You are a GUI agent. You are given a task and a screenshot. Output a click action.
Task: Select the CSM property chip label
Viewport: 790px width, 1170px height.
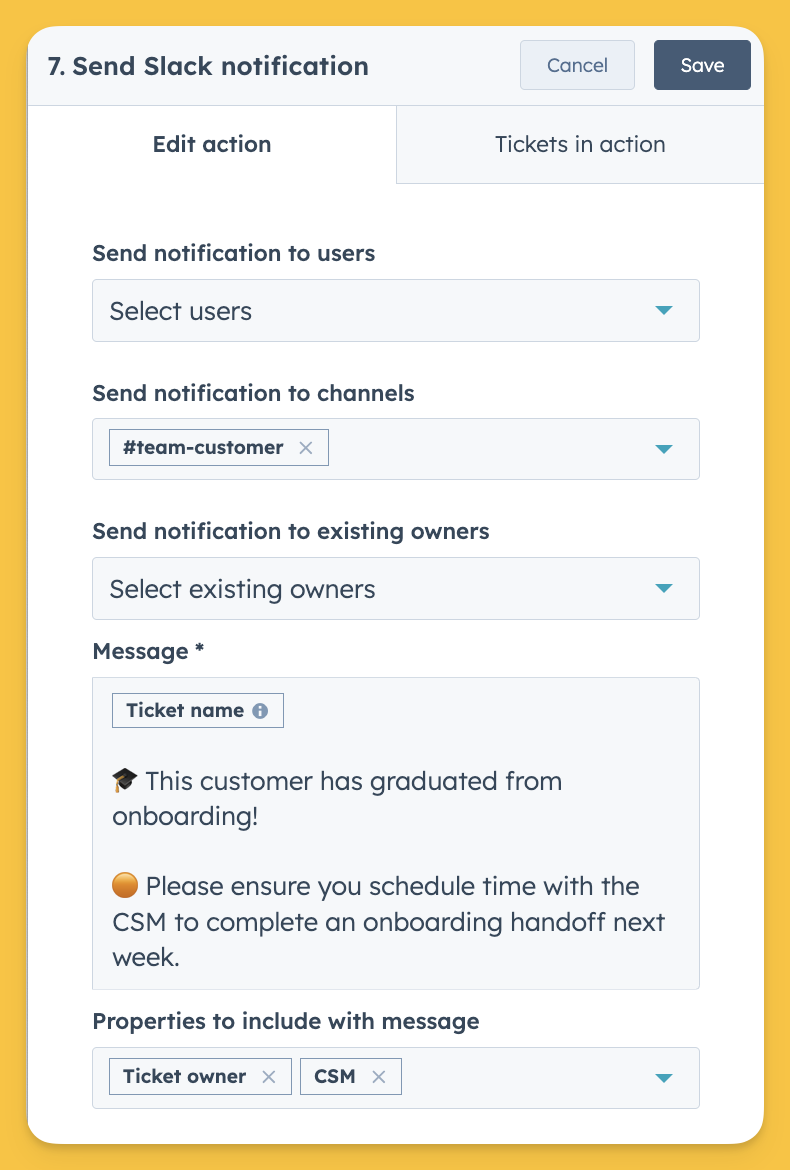pyautogui.click(x=334, y=1077)
